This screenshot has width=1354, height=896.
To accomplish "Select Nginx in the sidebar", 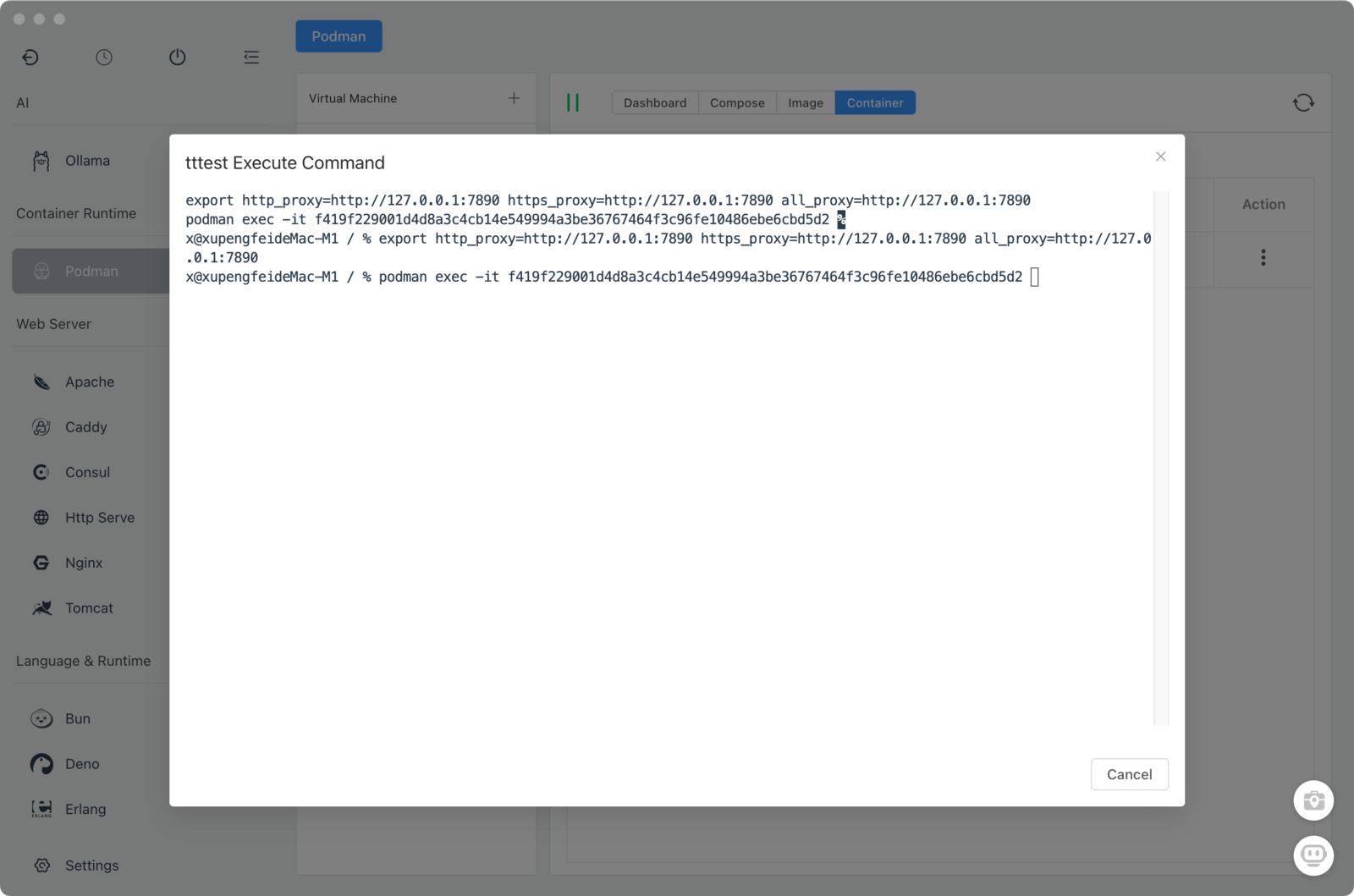I will click(83, 563).
